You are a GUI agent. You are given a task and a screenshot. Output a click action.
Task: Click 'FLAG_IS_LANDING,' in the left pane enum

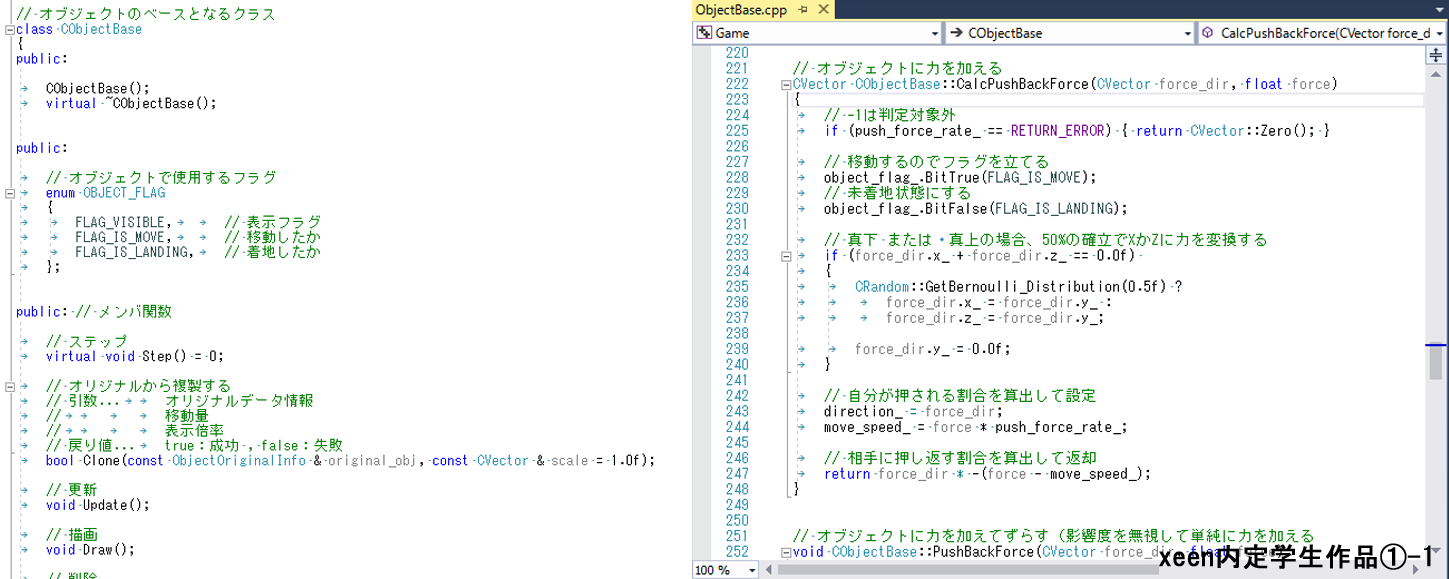pos(134,253)
